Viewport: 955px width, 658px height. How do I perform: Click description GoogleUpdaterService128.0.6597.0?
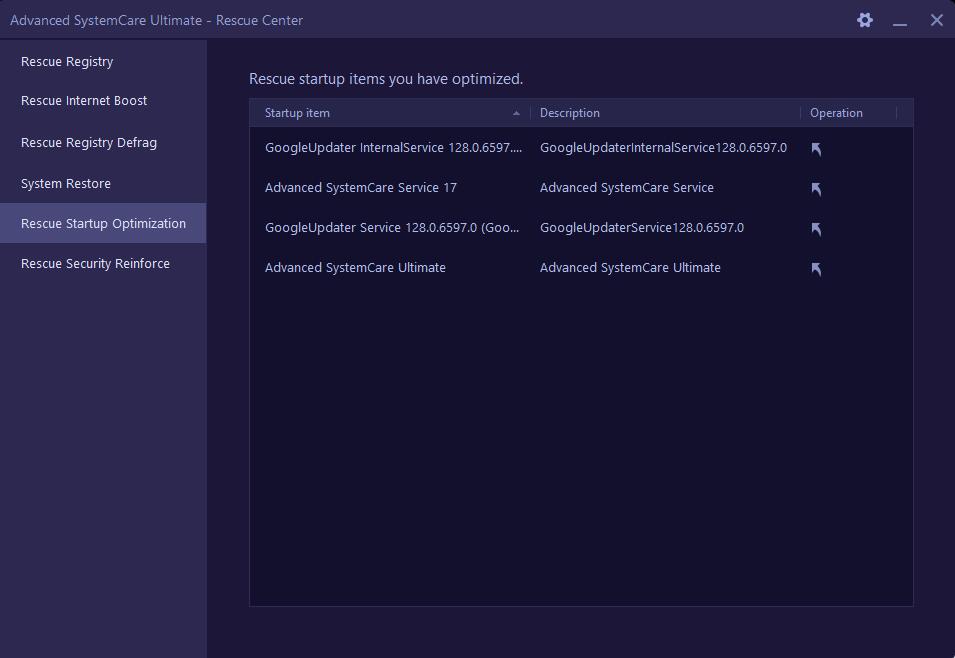tap(642, 227)
